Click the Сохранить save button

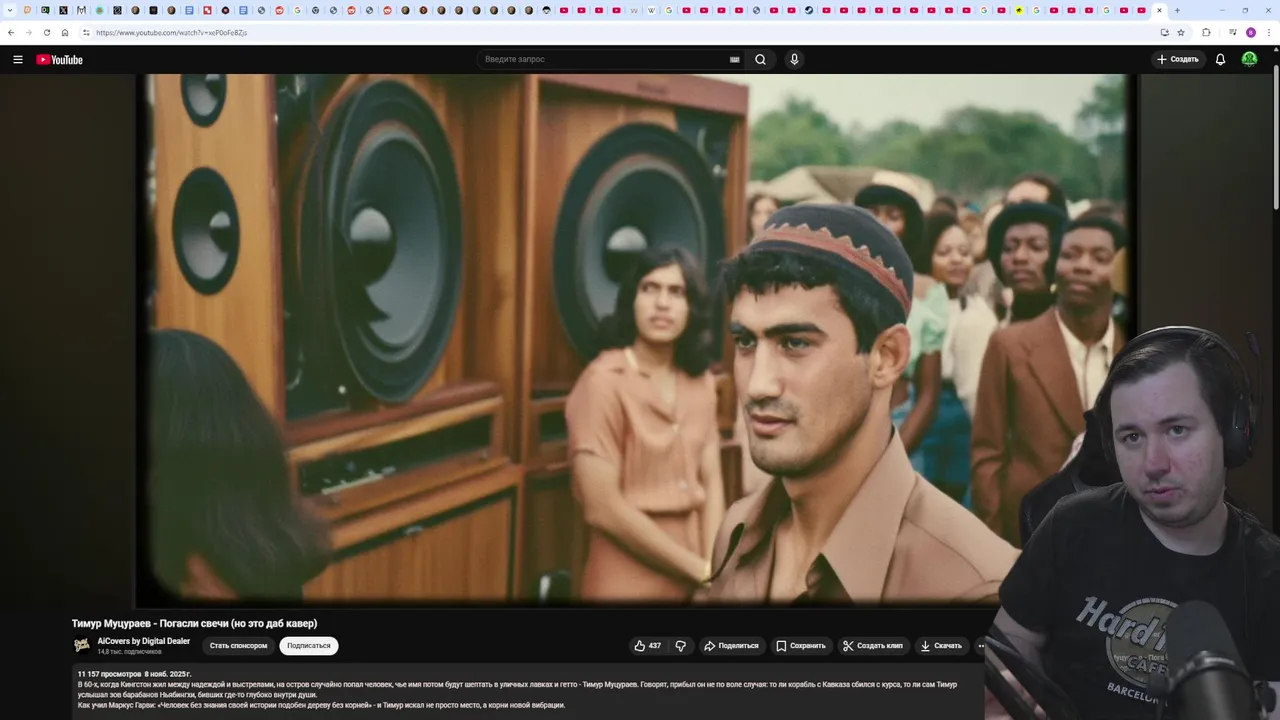click(801, 646)
